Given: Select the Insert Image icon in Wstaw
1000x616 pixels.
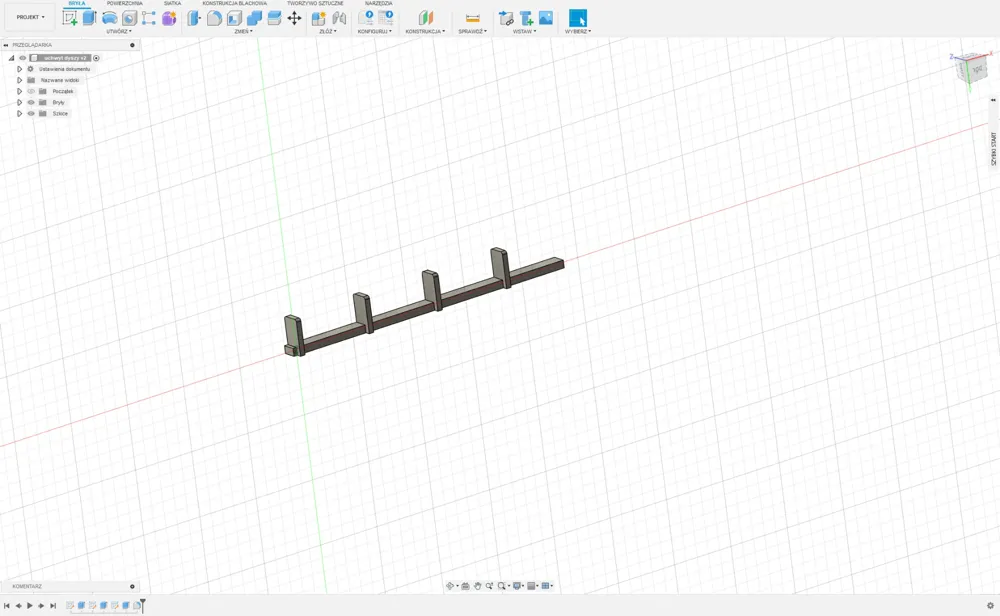Looking at the screenshot, I should pos(546,18).
